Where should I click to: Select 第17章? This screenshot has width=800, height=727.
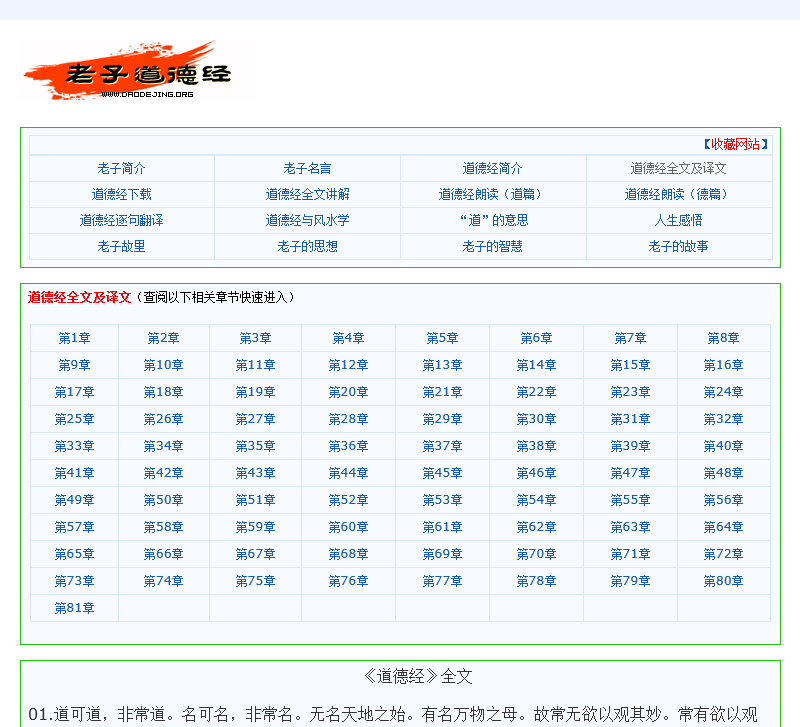[74, 392]
